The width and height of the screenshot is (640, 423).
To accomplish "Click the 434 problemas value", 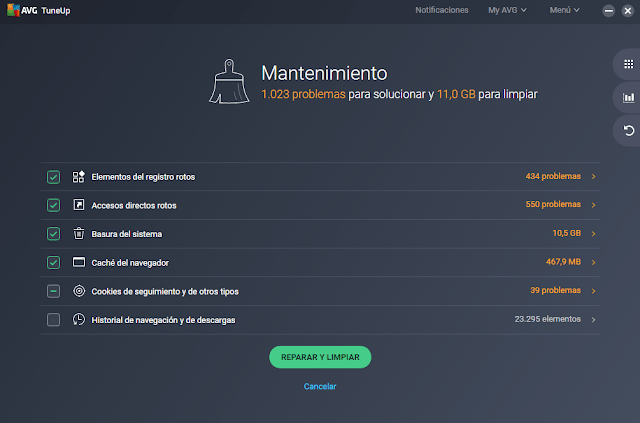I will click(x=553, y=176).
